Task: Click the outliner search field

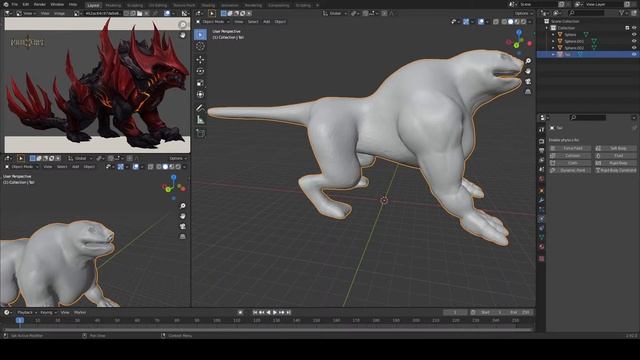Action: tap(586, 13)
